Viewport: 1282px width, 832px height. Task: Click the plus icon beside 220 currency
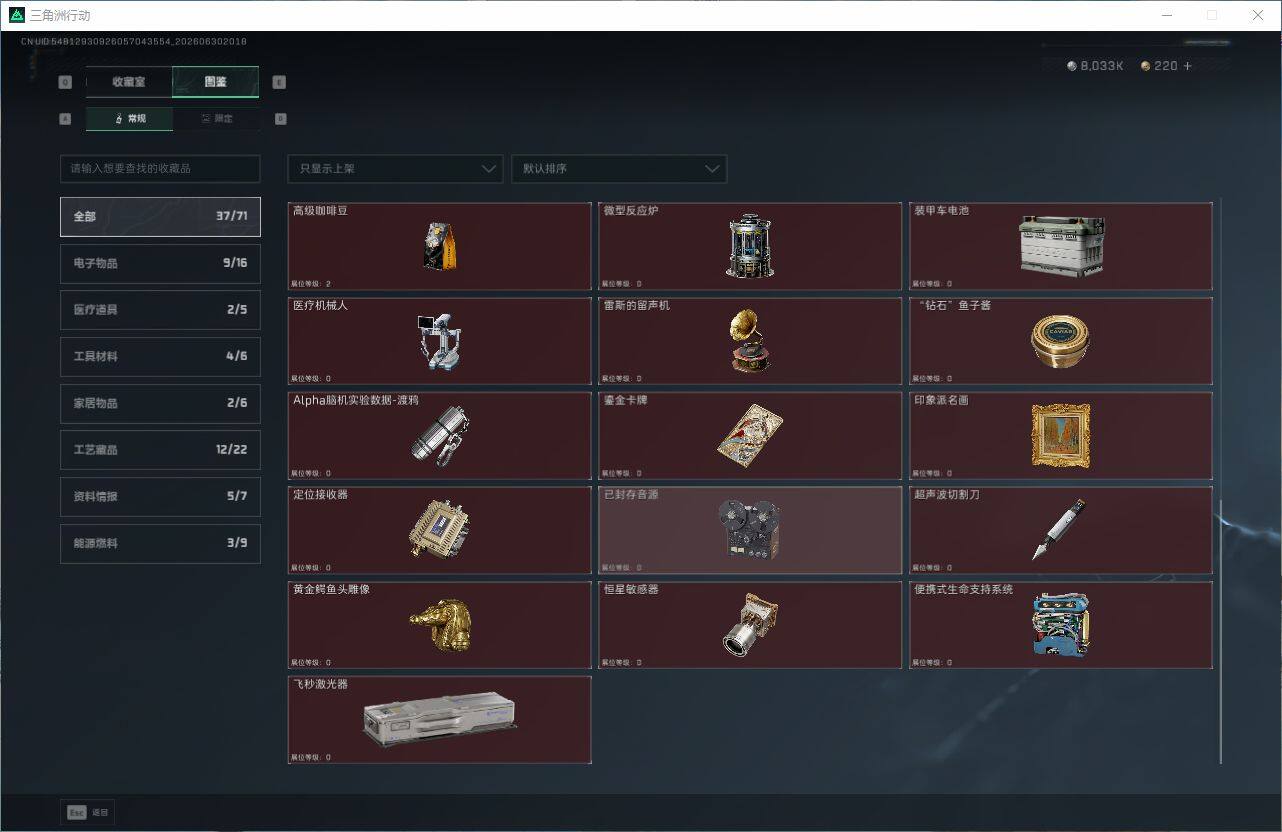[x=1187, y=66]
